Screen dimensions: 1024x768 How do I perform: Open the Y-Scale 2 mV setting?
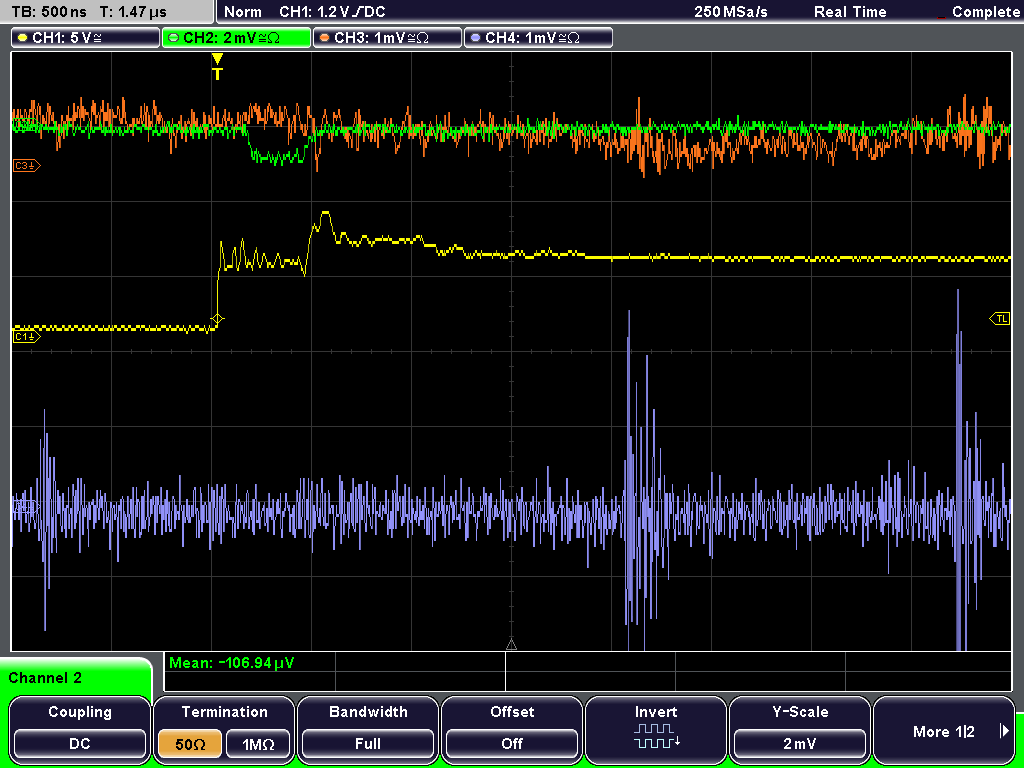pyautogui.click(x=800, y=729)
